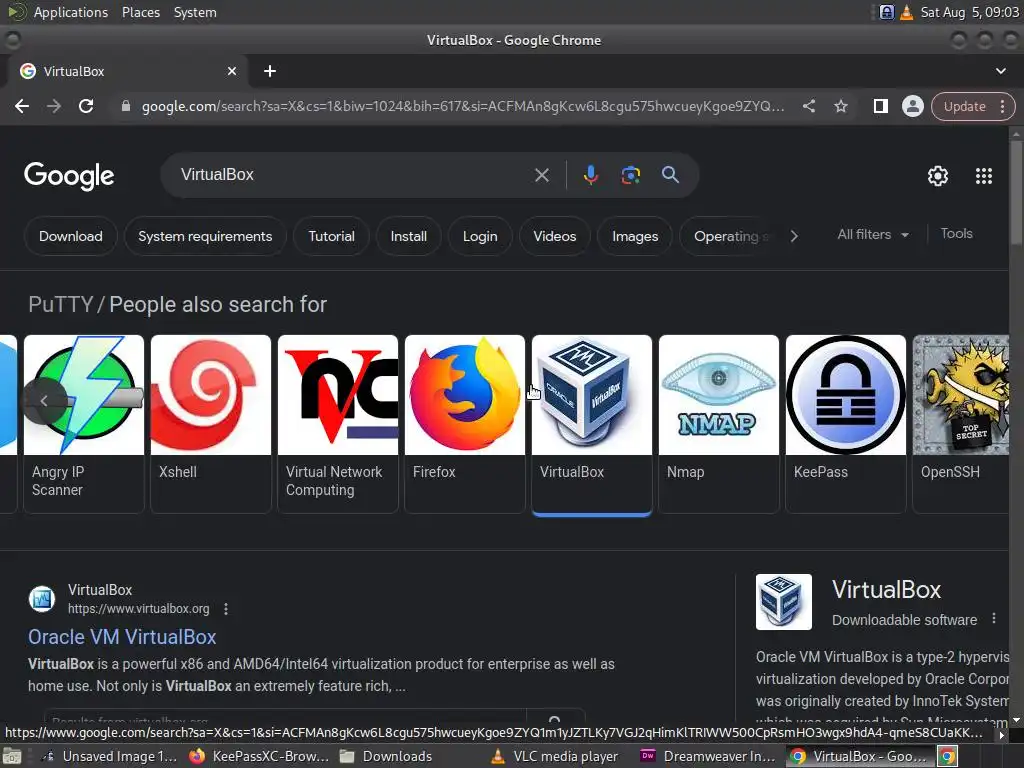Click the PuTTY breadcrumb heading
1024x768 pixels.
(x=61, y=304)
